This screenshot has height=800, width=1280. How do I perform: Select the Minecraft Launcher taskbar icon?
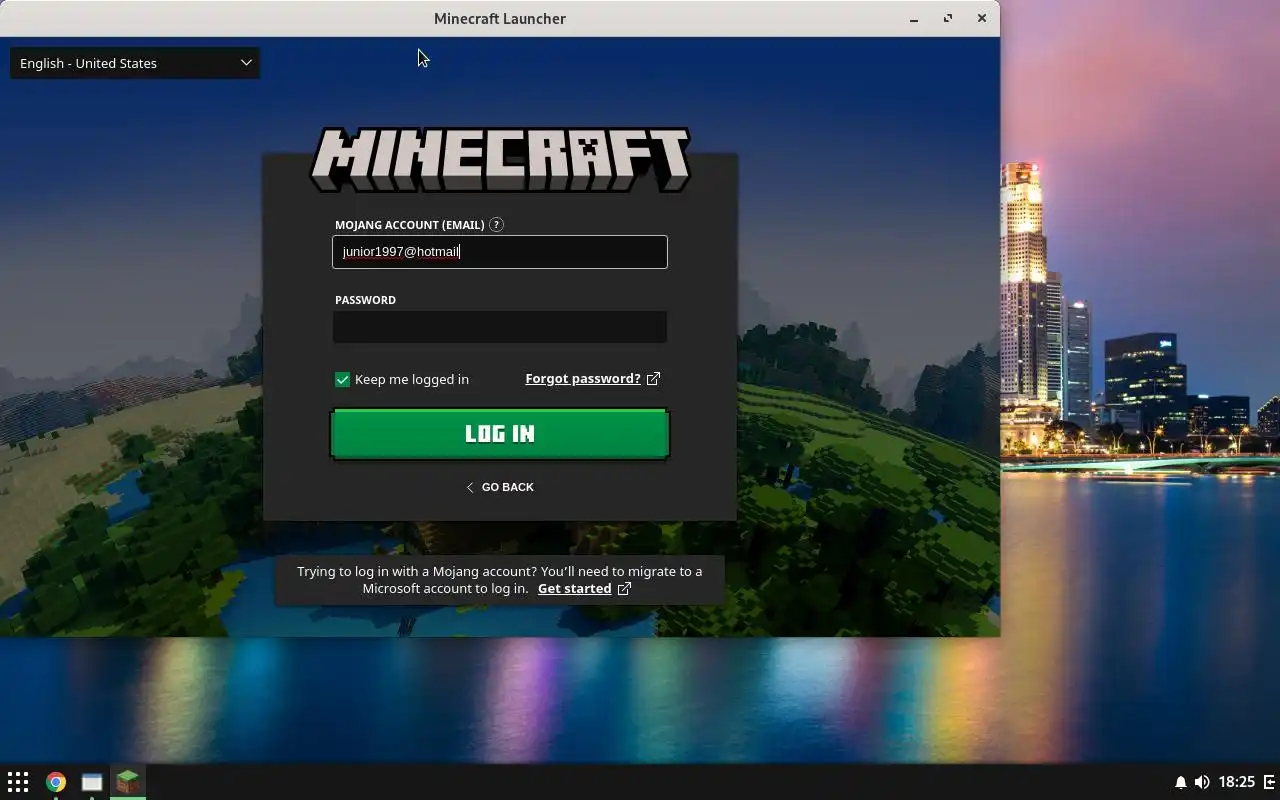point(127,782)
